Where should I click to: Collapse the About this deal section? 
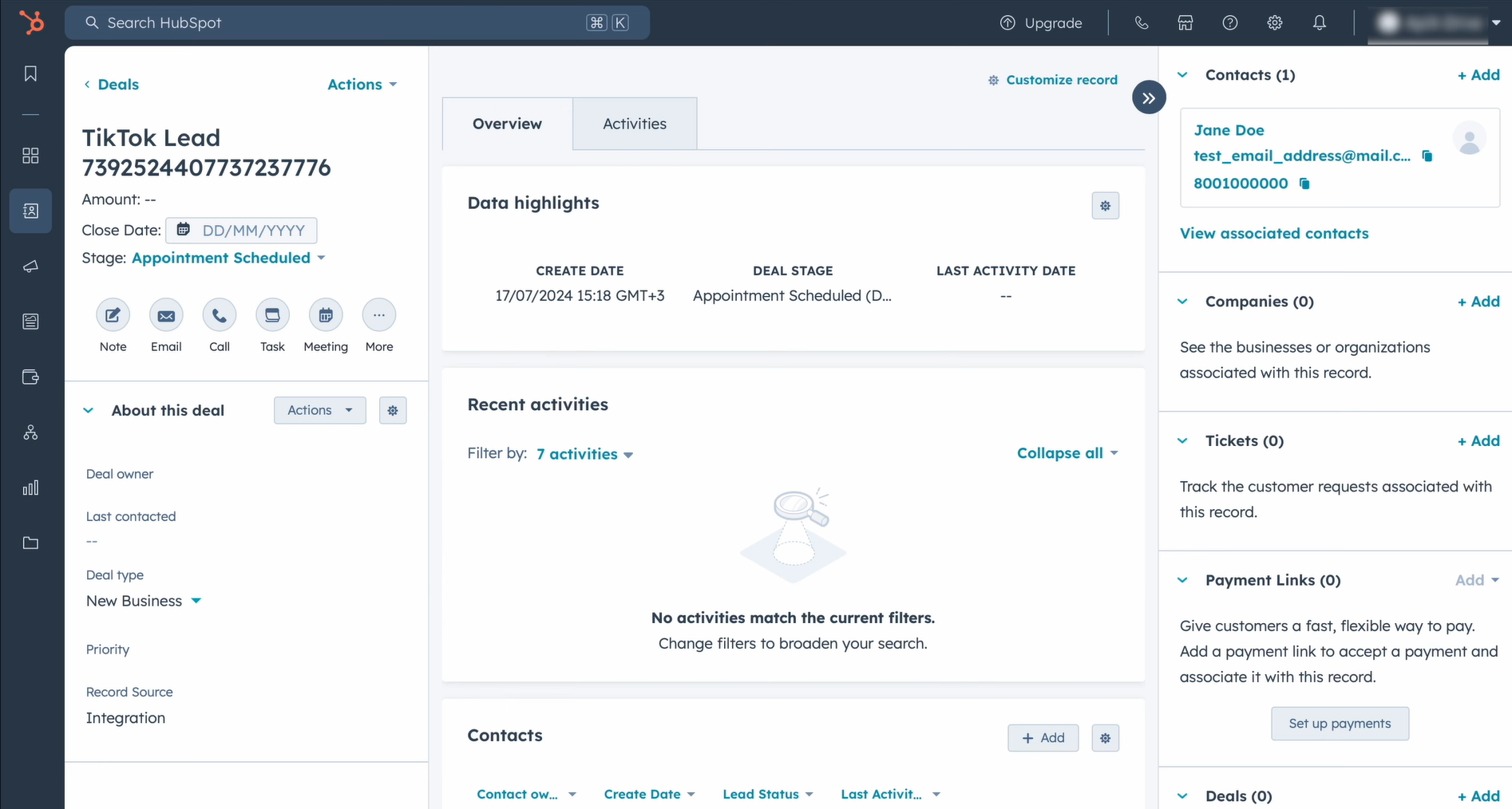[x=88, y=410]
